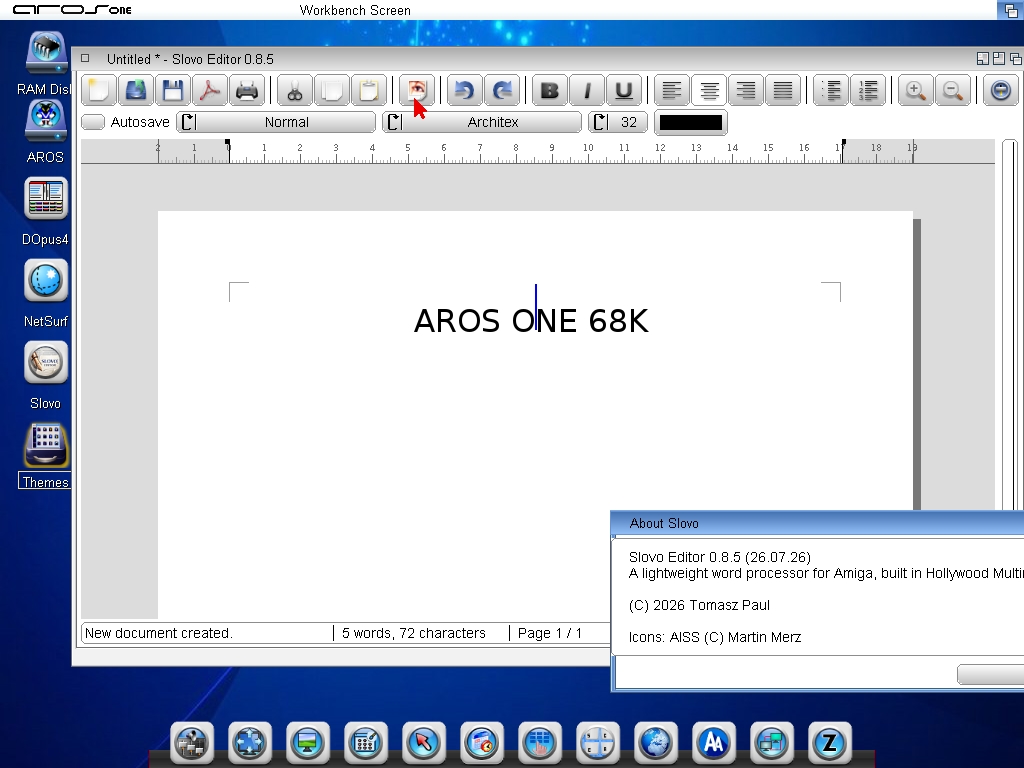Paste using the clipboard icon

(x=369, y=90)
